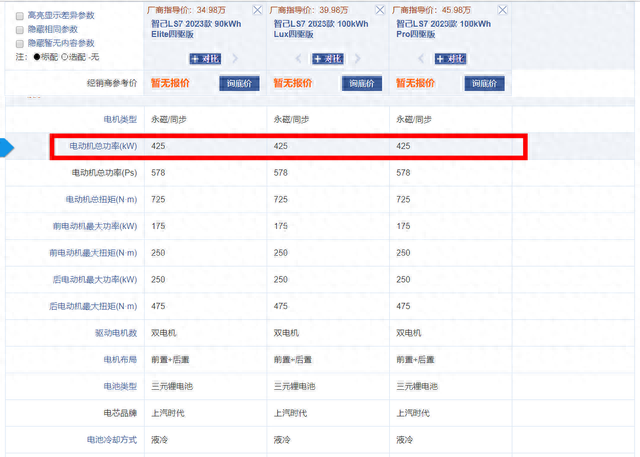Open 智己LS7 2023款 100kWh Lux四驱版 link
The width and height of the screenshot is (640, 457).
321,29
